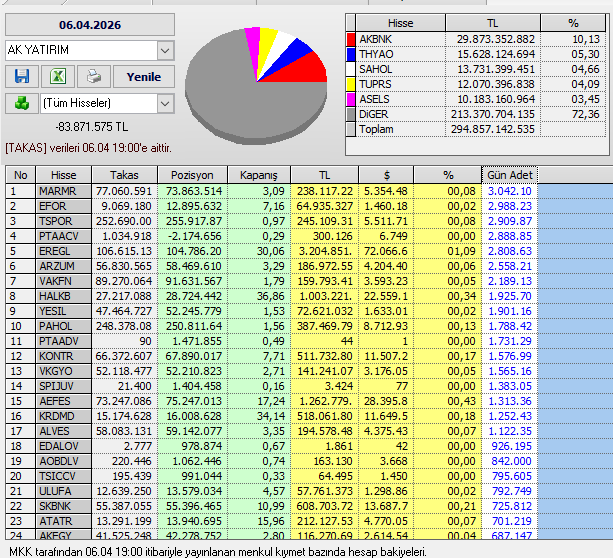Select the HALKB stock cell
Viewport: 613px width, 558px height.
pyautogui.click(x=64, y=296)
